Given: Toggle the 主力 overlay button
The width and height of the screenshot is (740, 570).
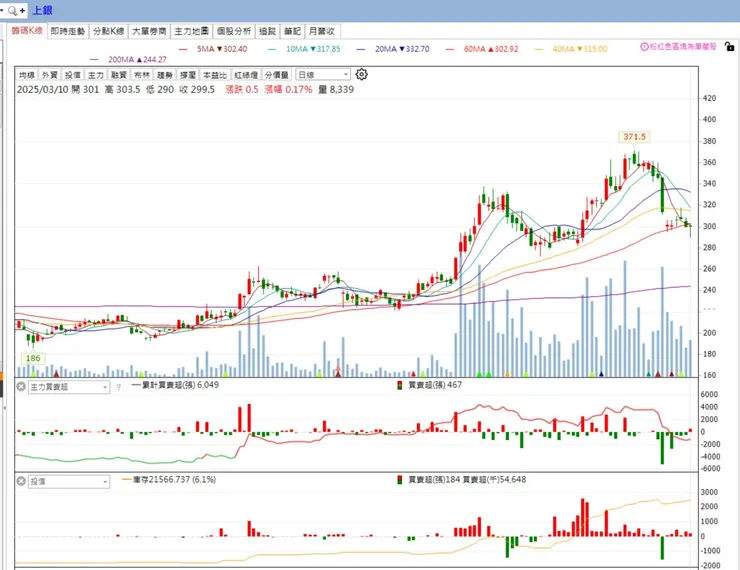Looking at the screenshot, I should coord(95,75).
